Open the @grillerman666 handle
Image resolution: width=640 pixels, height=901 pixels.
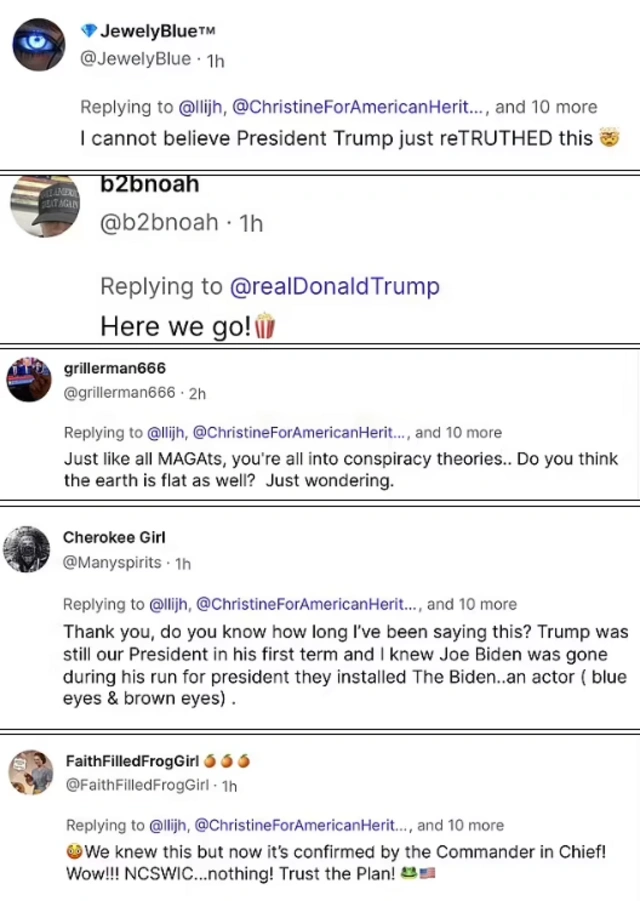pyautogui.click(x=119, y=392)
